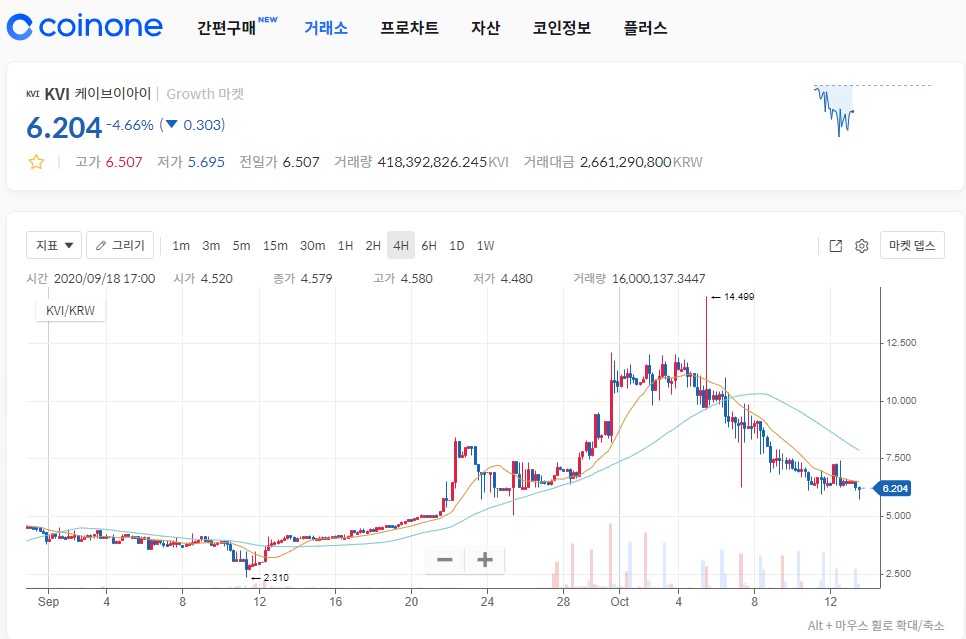Click the 거래량 418,392,826.245 KVI value
Image resolution: width=966 pixels, height=639 pixels.
(x=443, y=162)
